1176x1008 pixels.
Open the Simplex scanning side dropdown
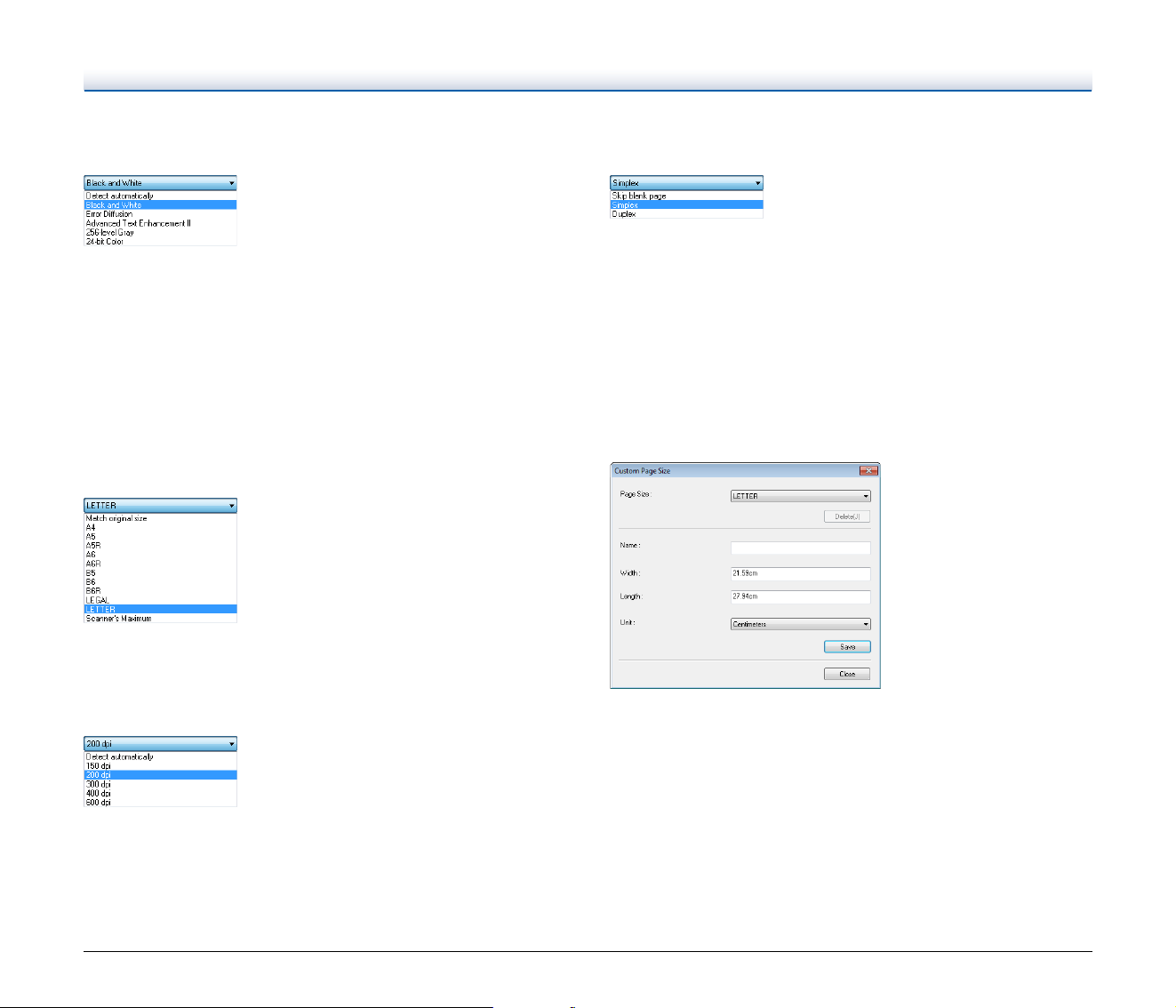[686, 183]
